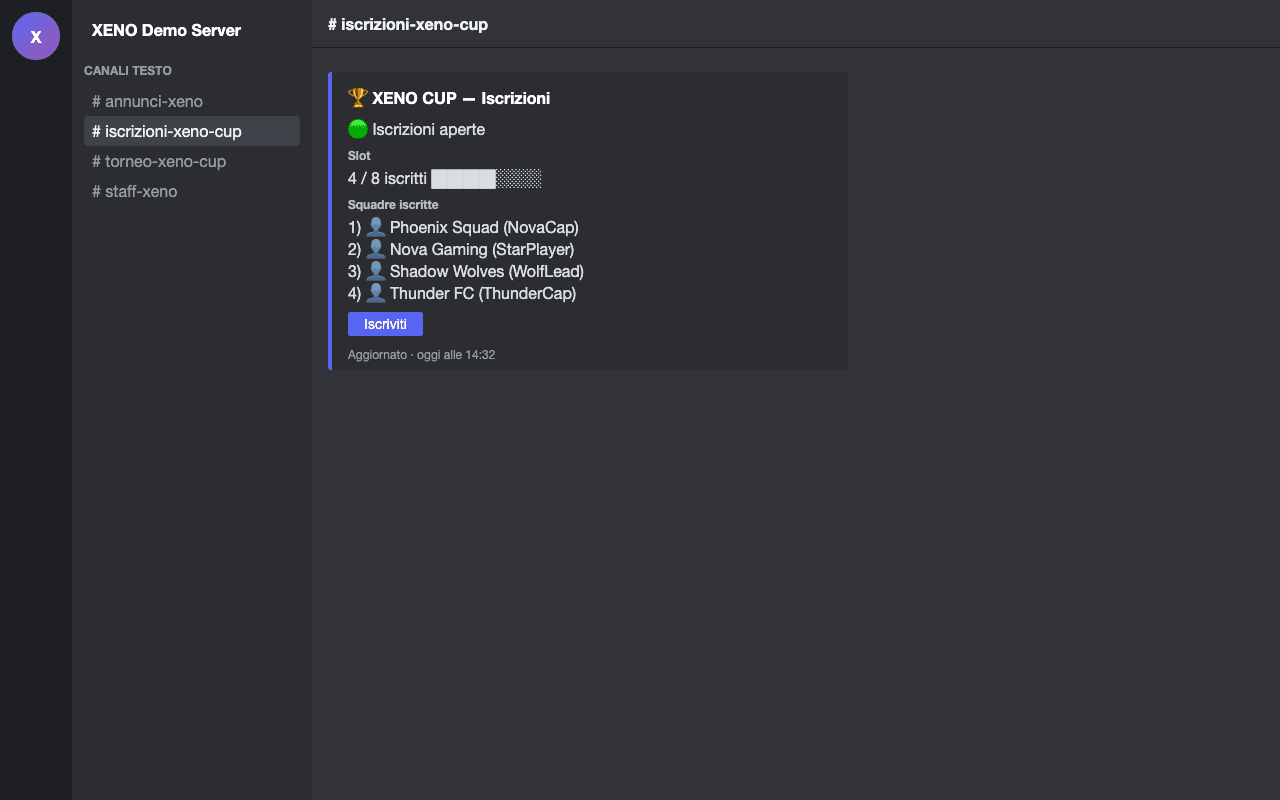
Task: Click the XENO Demo Server header
Action: click(166, 30)
